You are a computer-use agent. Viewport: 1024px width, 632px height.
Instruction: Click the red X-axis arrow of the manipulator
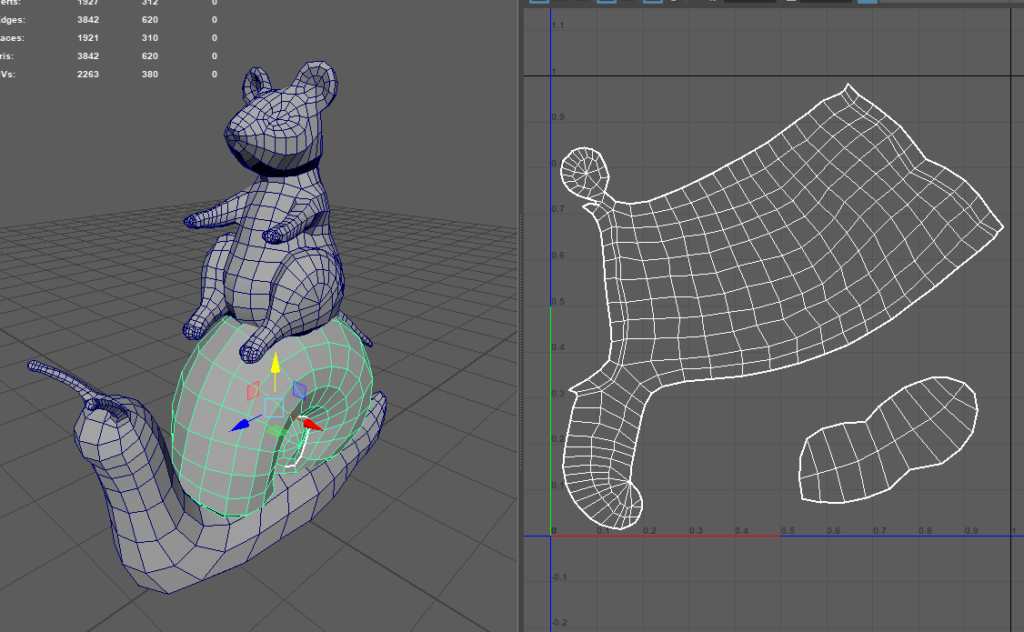pos(312,424)
